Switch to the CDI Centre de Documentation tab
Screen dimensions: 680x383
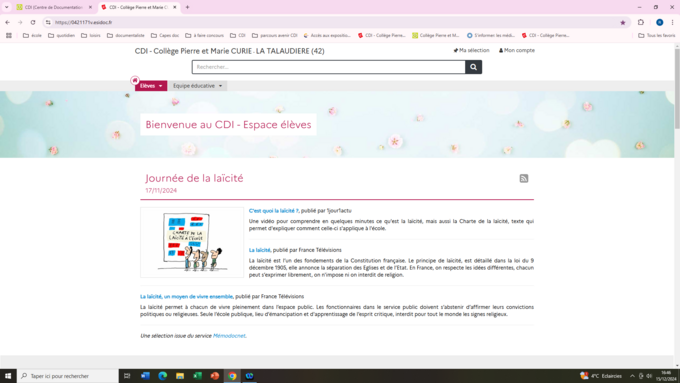54,7
